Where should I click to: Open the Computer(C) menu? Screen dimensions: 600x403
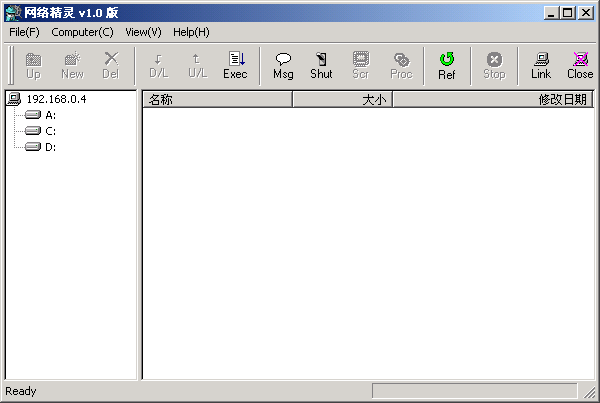coord(82,32)
